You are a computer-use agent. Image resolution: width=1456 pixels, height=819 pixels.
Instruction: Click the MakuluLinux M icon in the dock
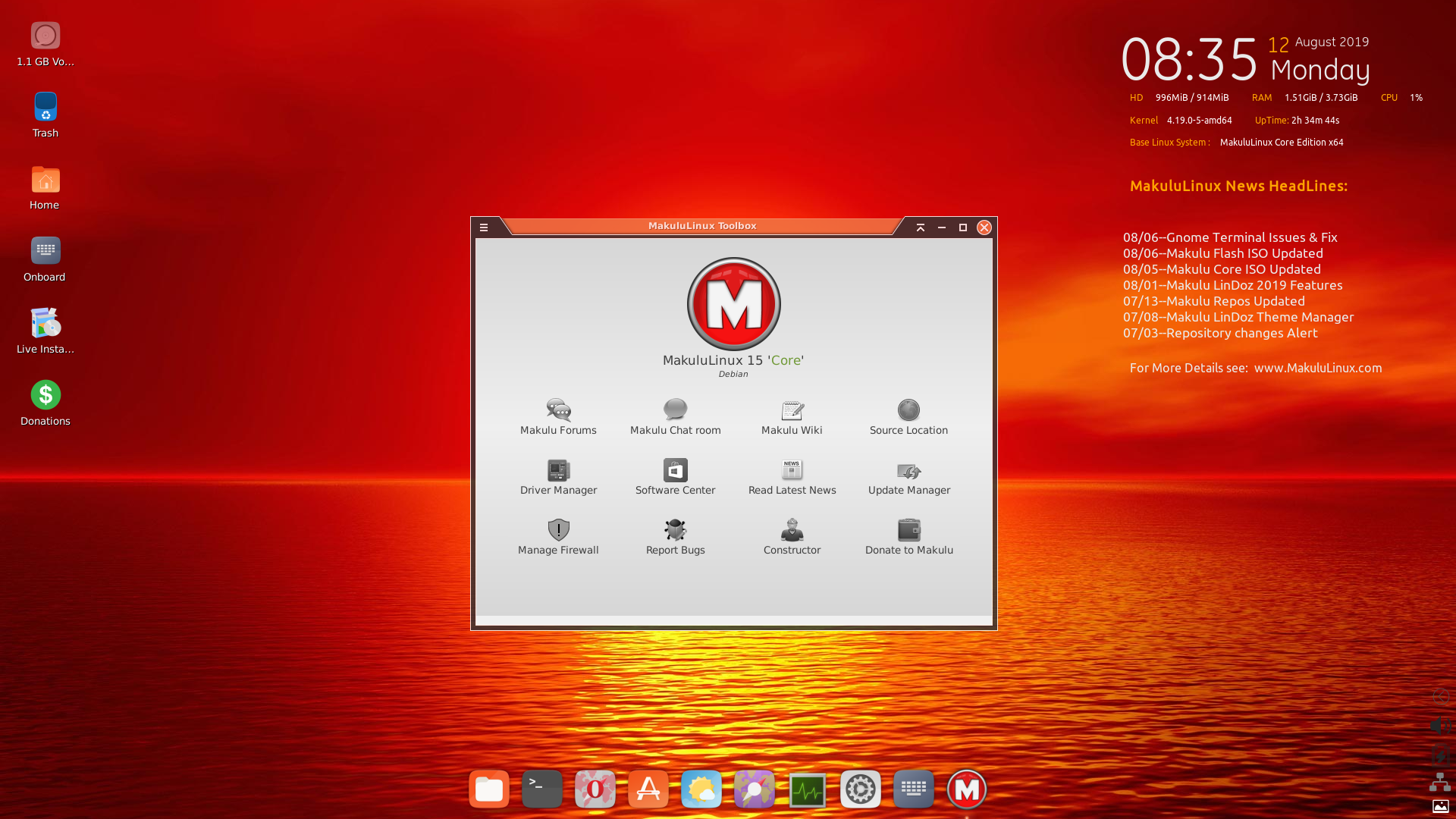967,789
